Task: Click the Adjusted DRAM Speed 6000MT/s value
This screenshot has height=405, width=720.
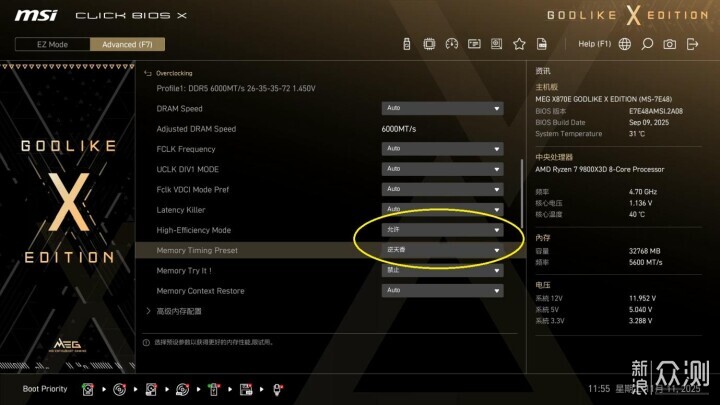Action: coord(399,129)
